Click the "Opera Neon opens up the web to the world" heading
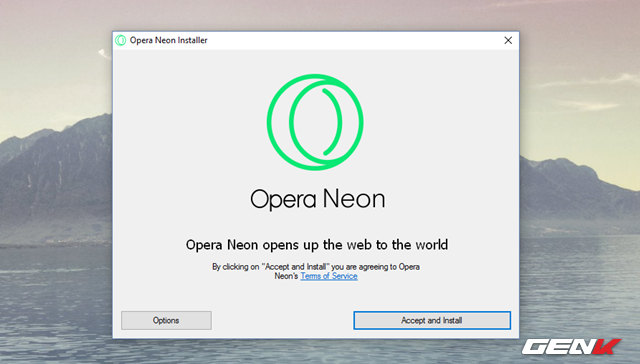Screen dimensions: 640x364 [317, 245]
